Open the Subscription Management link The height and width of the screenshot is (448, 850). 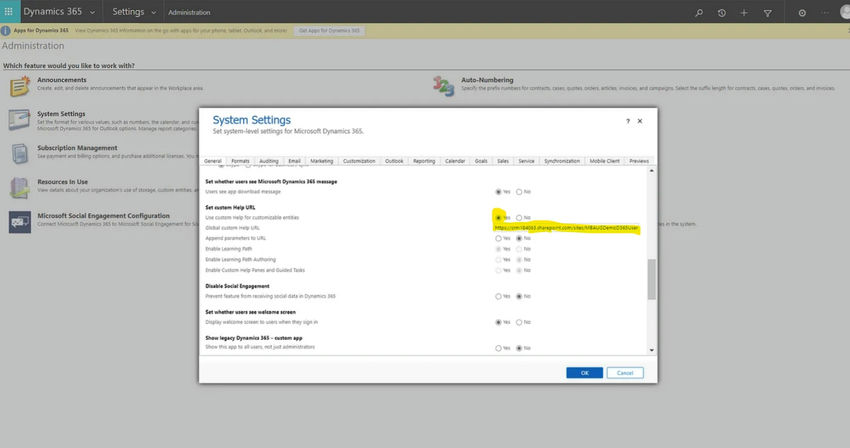click(77, 148)
